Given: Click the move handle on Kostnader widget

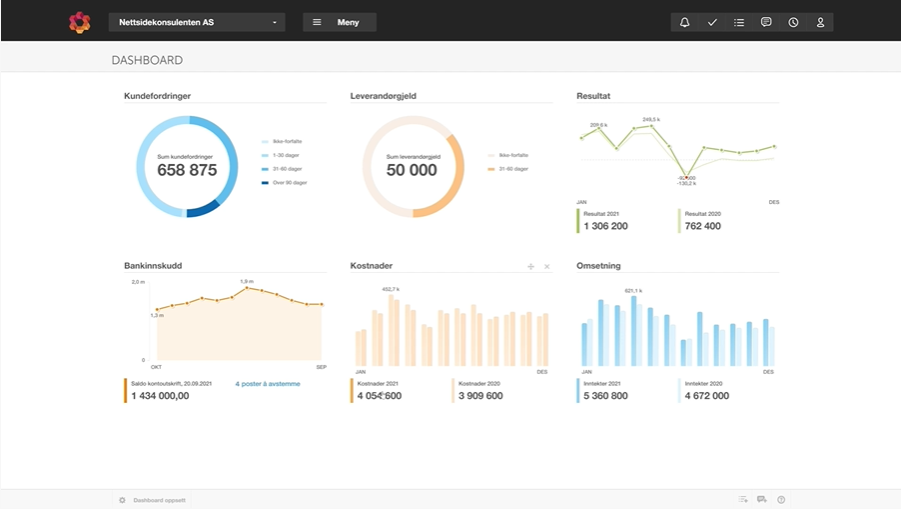Looking at the screenshot, I should (530, 267).
